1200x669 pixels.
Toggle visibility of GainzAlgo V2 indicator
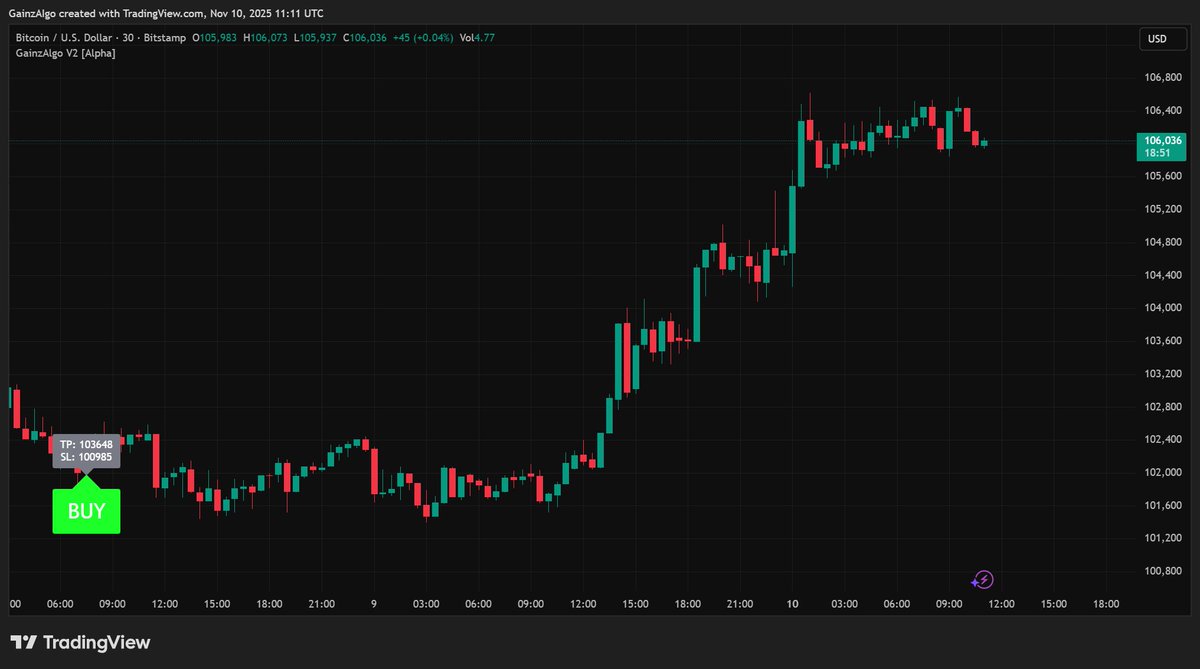130,52
